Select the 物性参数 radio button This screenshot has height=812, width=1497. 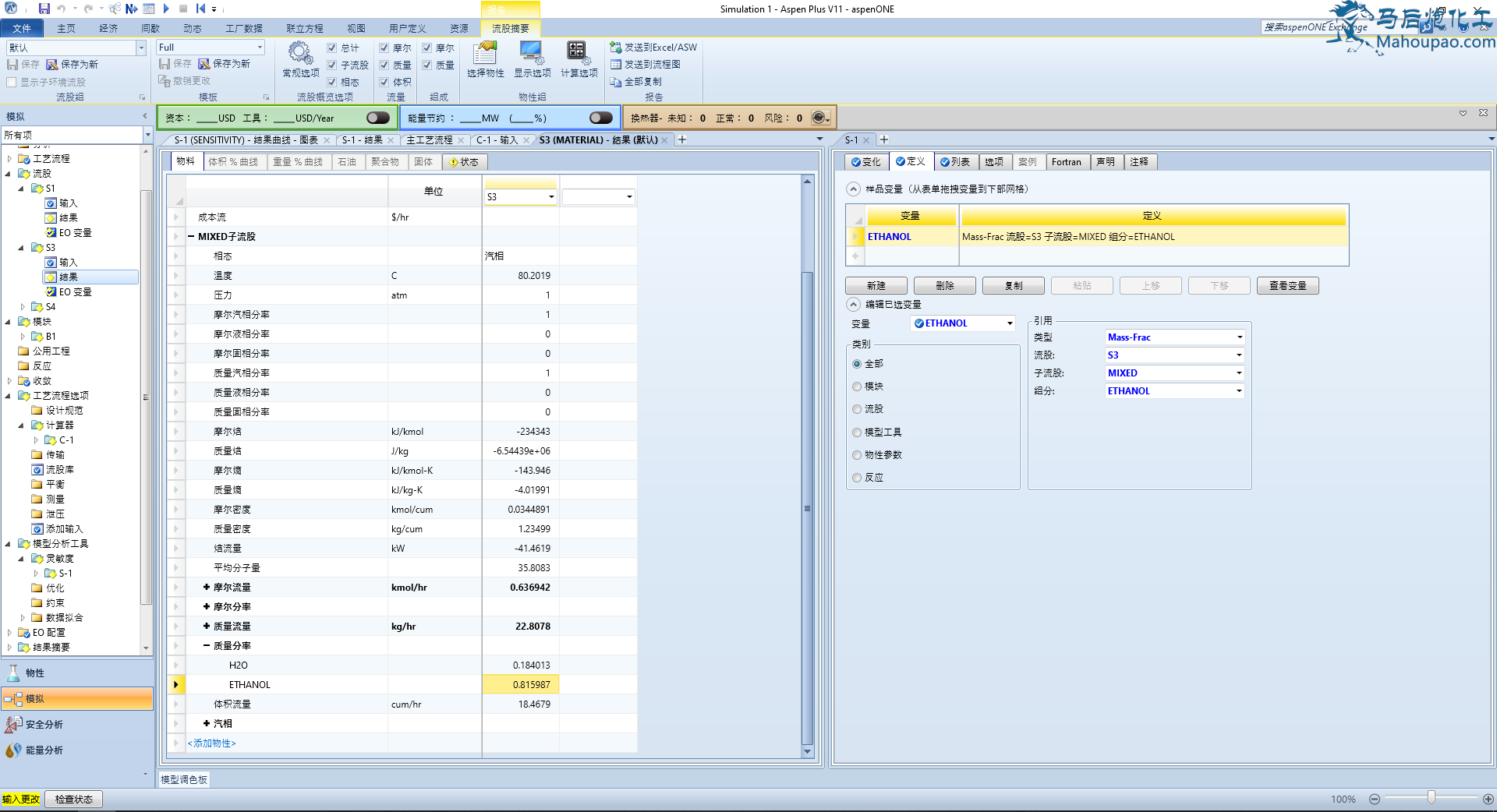click(857, 455)
